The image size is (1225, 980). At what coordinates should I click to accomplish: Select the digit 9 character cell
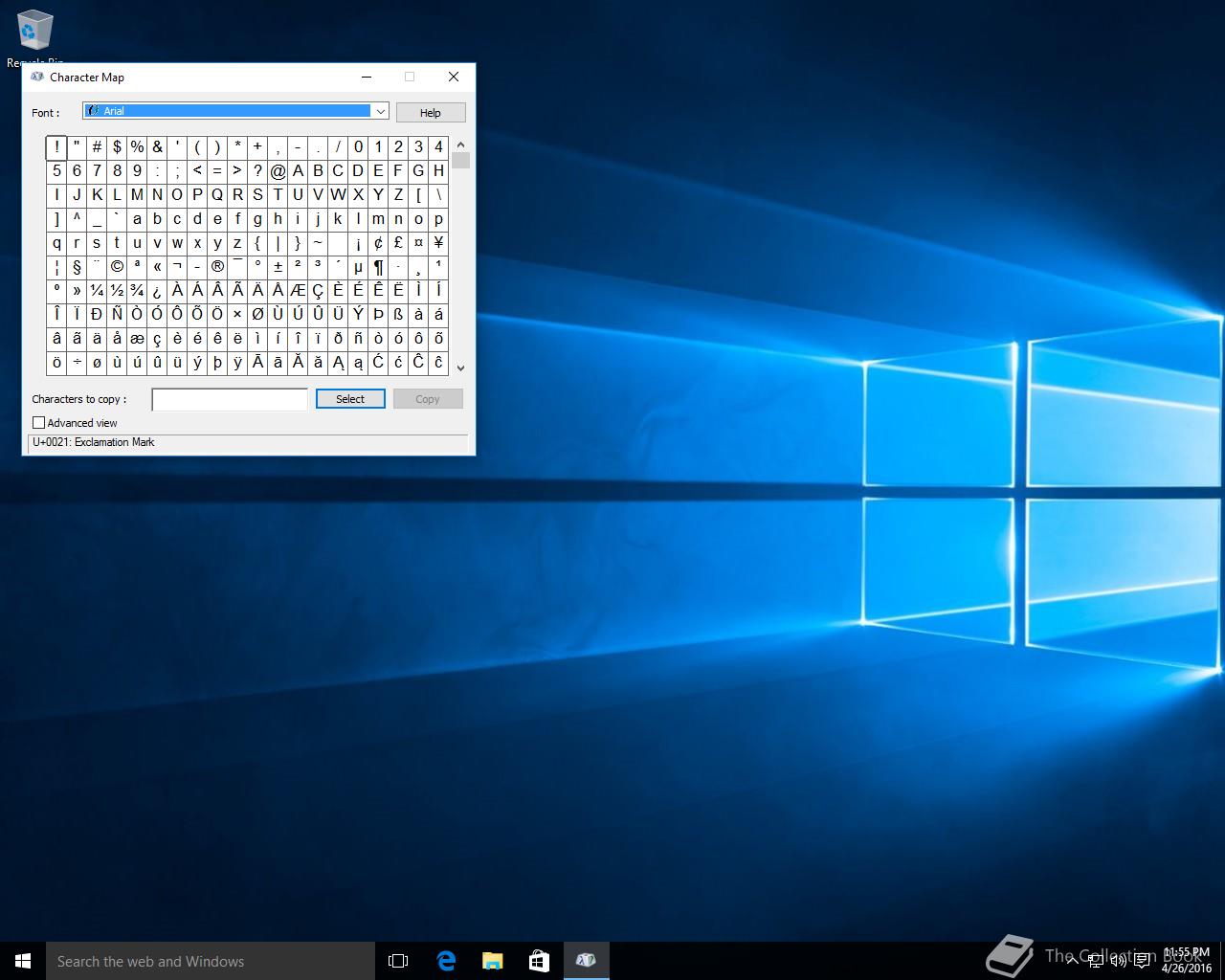pyautogui.click(x=137, y=170)
